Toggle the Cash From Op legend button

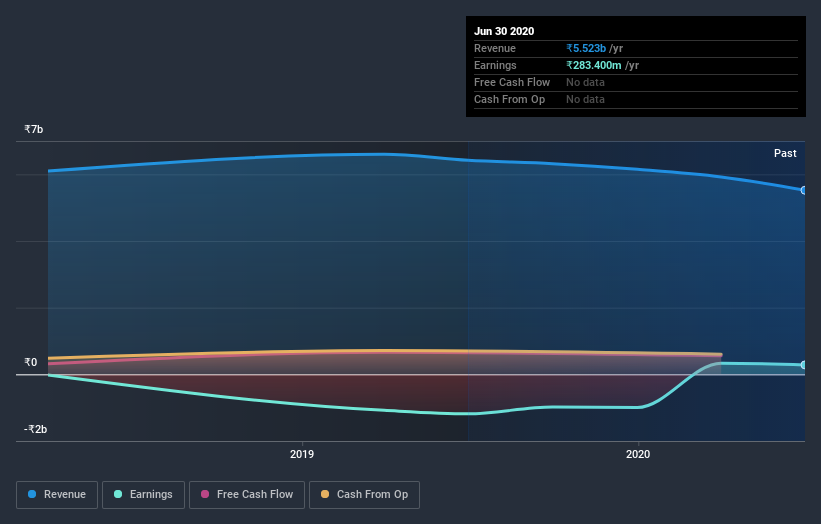pyautogui.click(x=364, y=495)
